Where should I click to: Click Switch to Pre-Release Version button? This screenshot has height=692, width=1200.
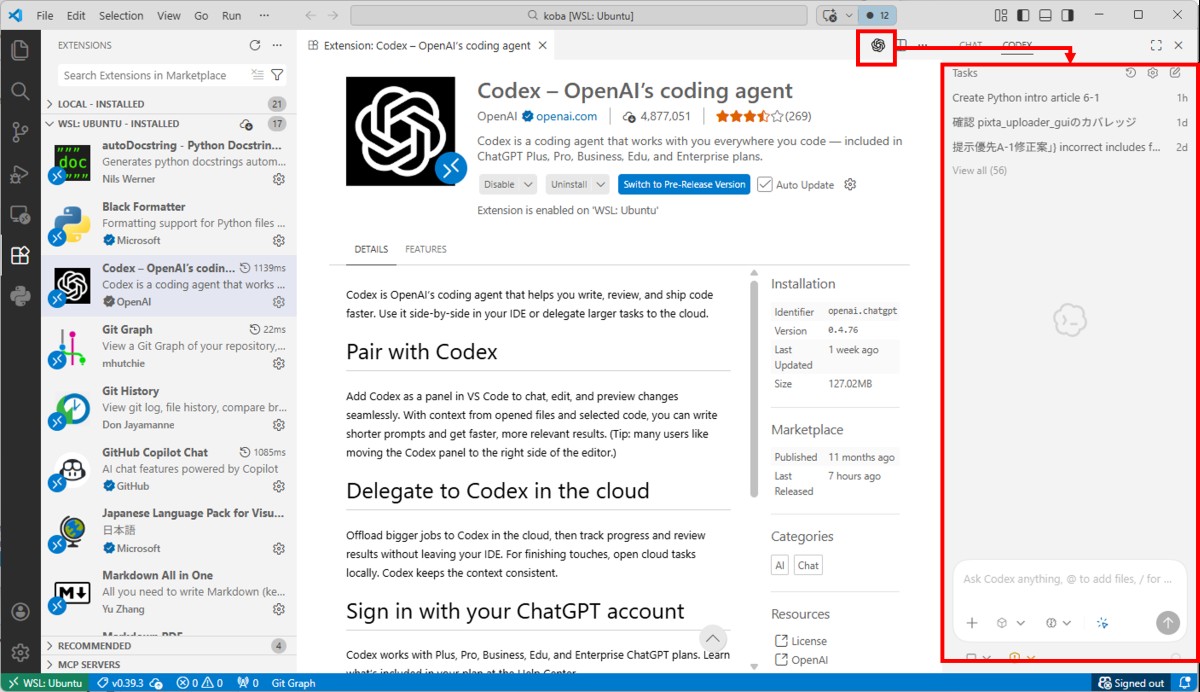(683, 185)
